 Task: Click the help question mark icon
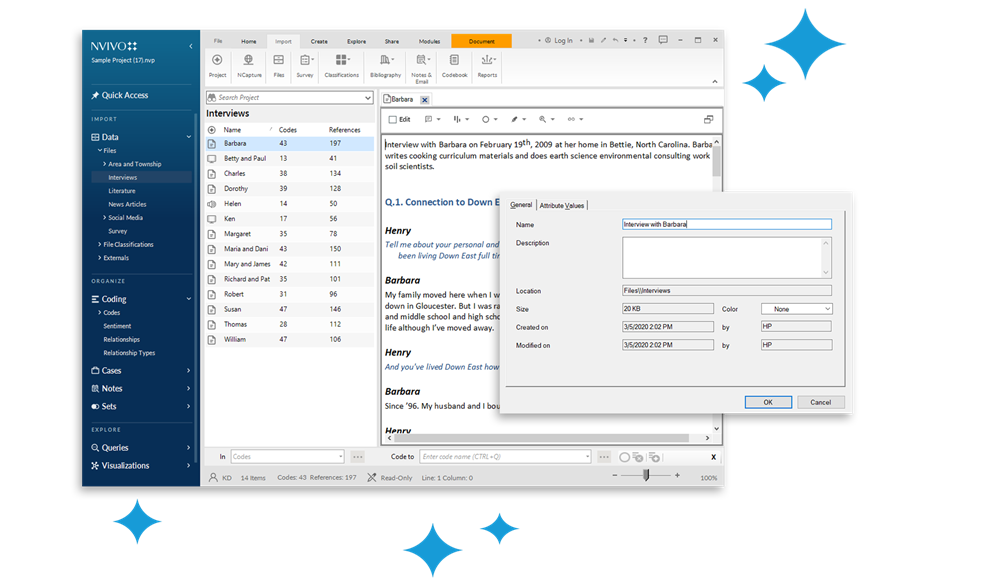tap(645, 40)
